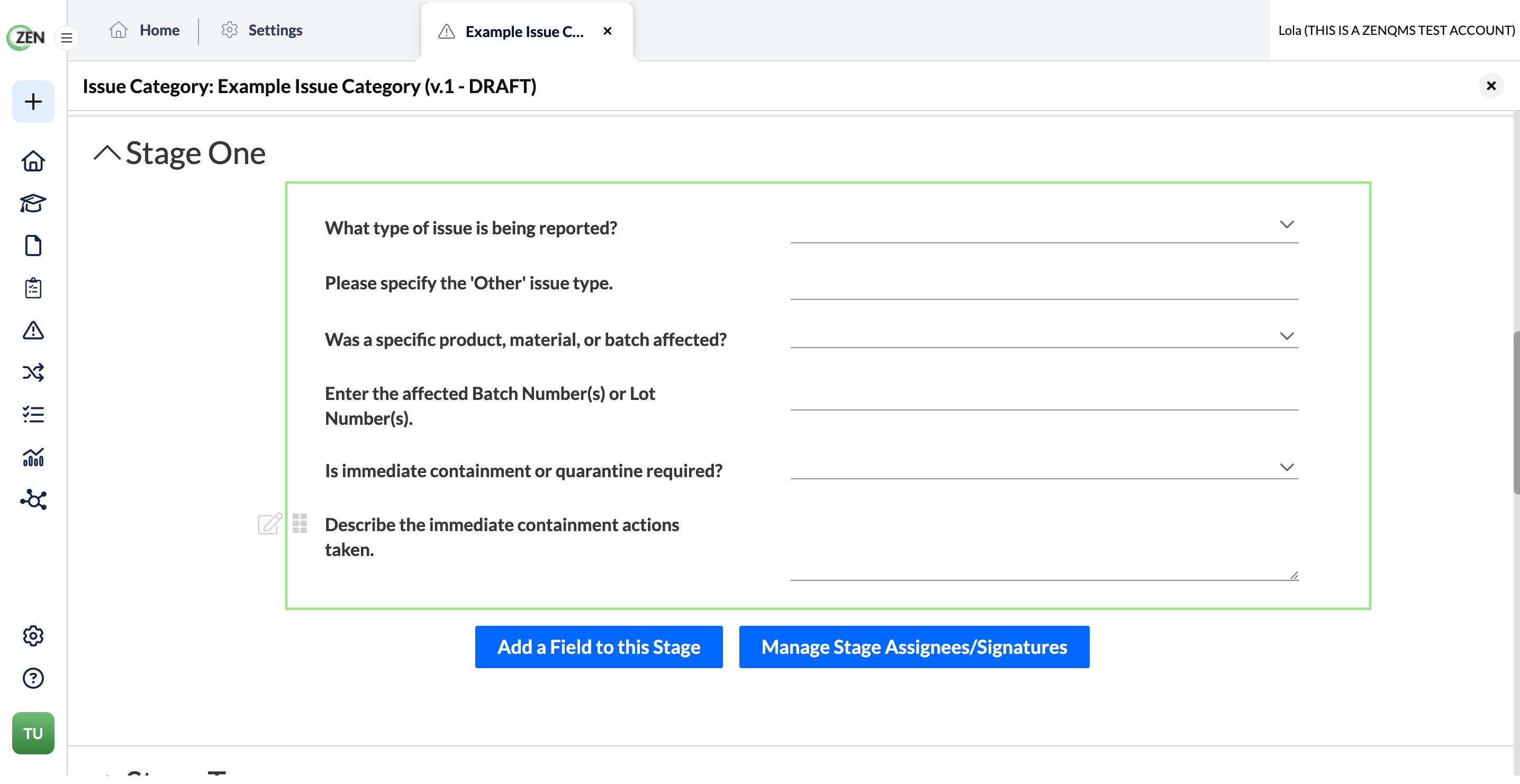The height and width of the screenshot is (784, 1520).
Task: Close the Example Issue C... tab
Action: [608, 31]
